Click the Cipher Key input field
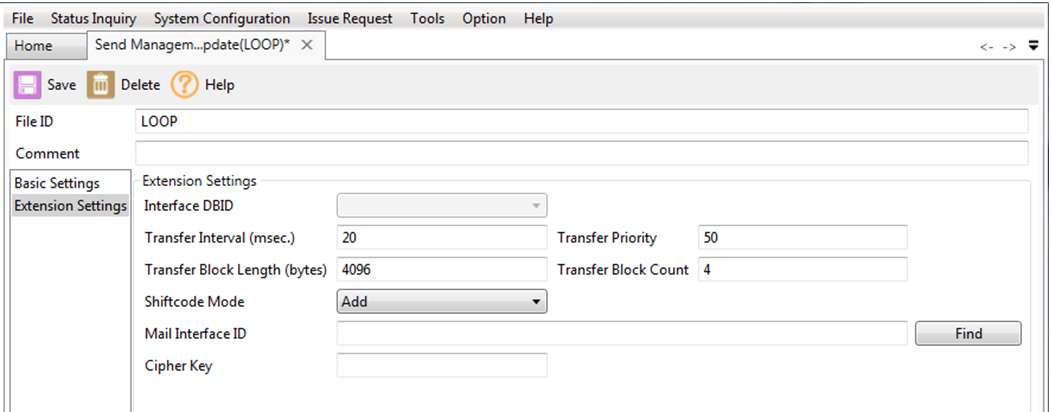The width and height of the screenshot is (1051, 412). 442,365
